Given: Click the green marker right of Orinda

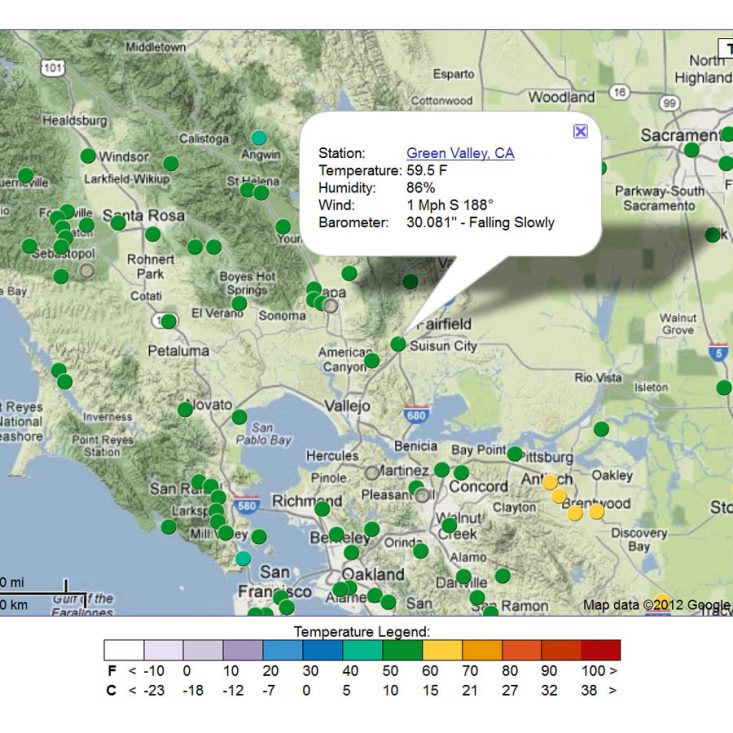Looking at the screenshot, I should pyautogui.click(x=420, y=551).
